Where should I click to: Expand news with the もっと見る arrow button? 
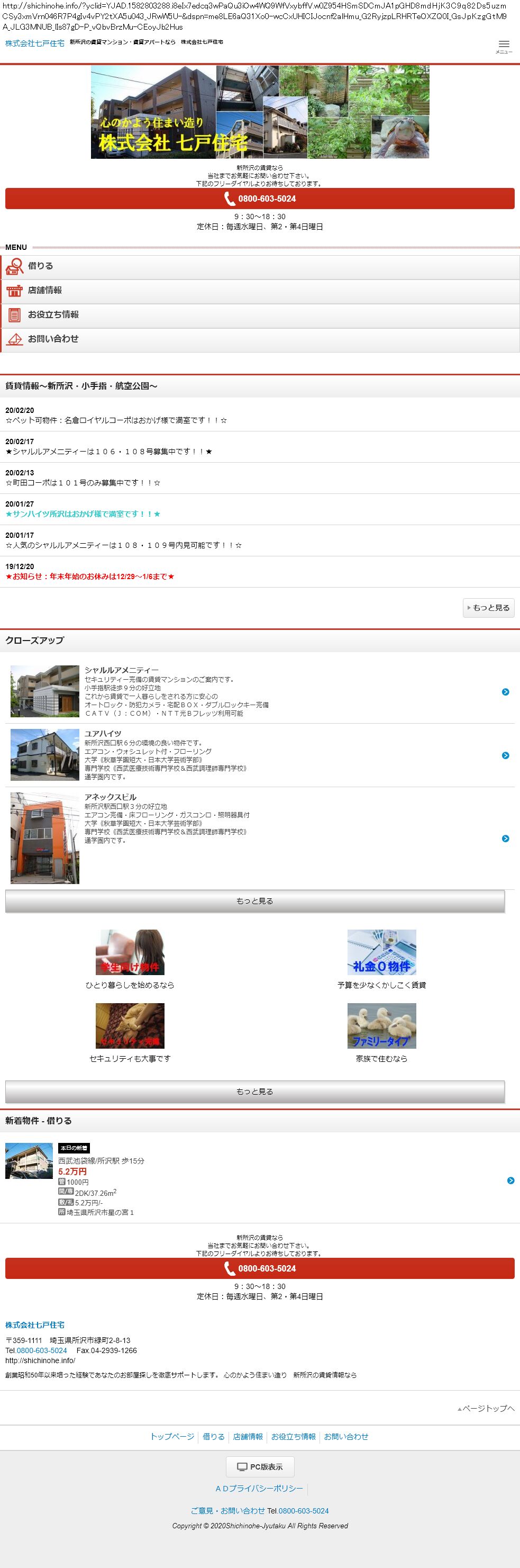pyautogui.click(x=488, y=608)
